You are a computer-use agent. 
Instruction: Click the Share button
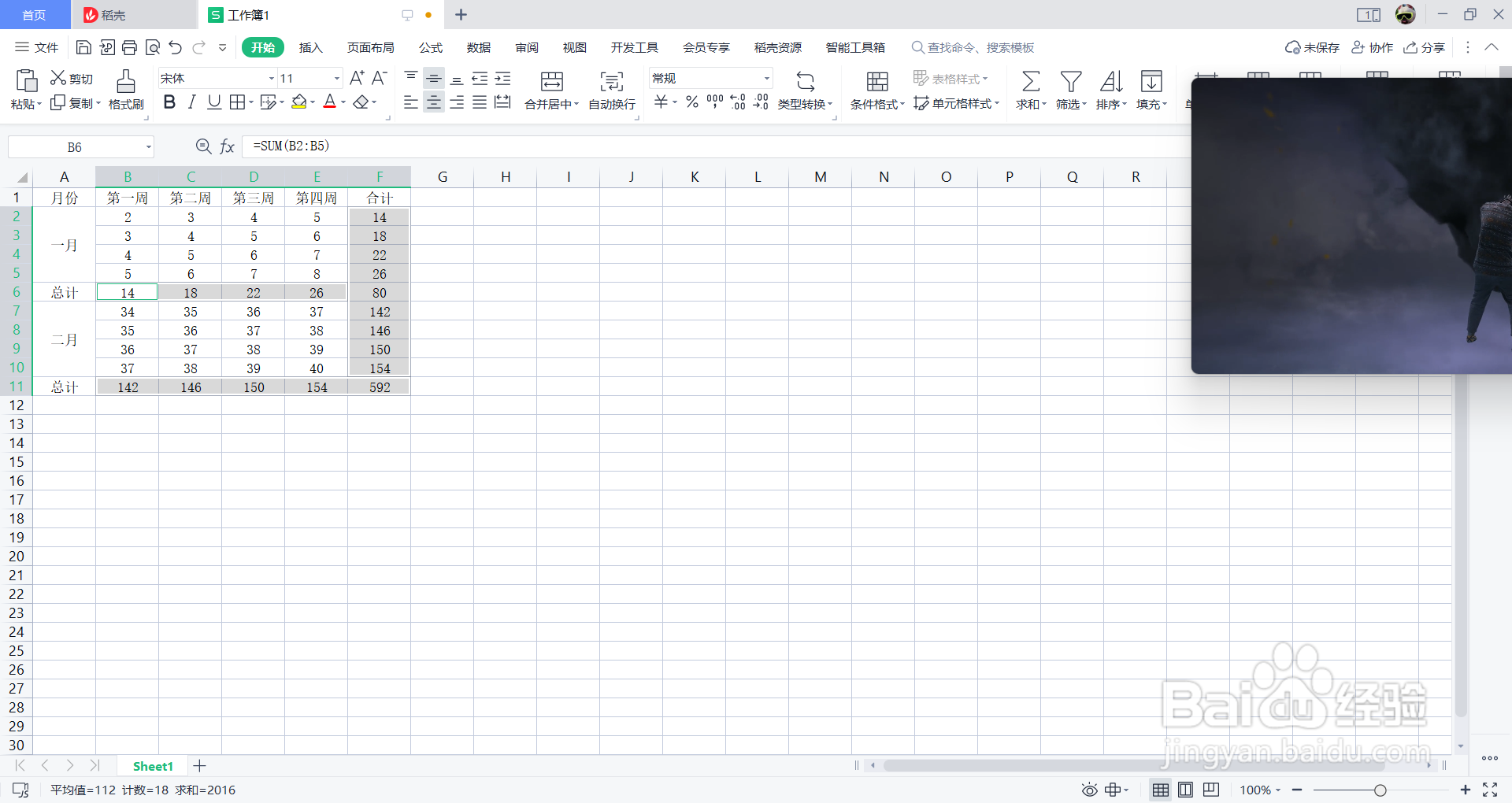tap(1425, 48)
